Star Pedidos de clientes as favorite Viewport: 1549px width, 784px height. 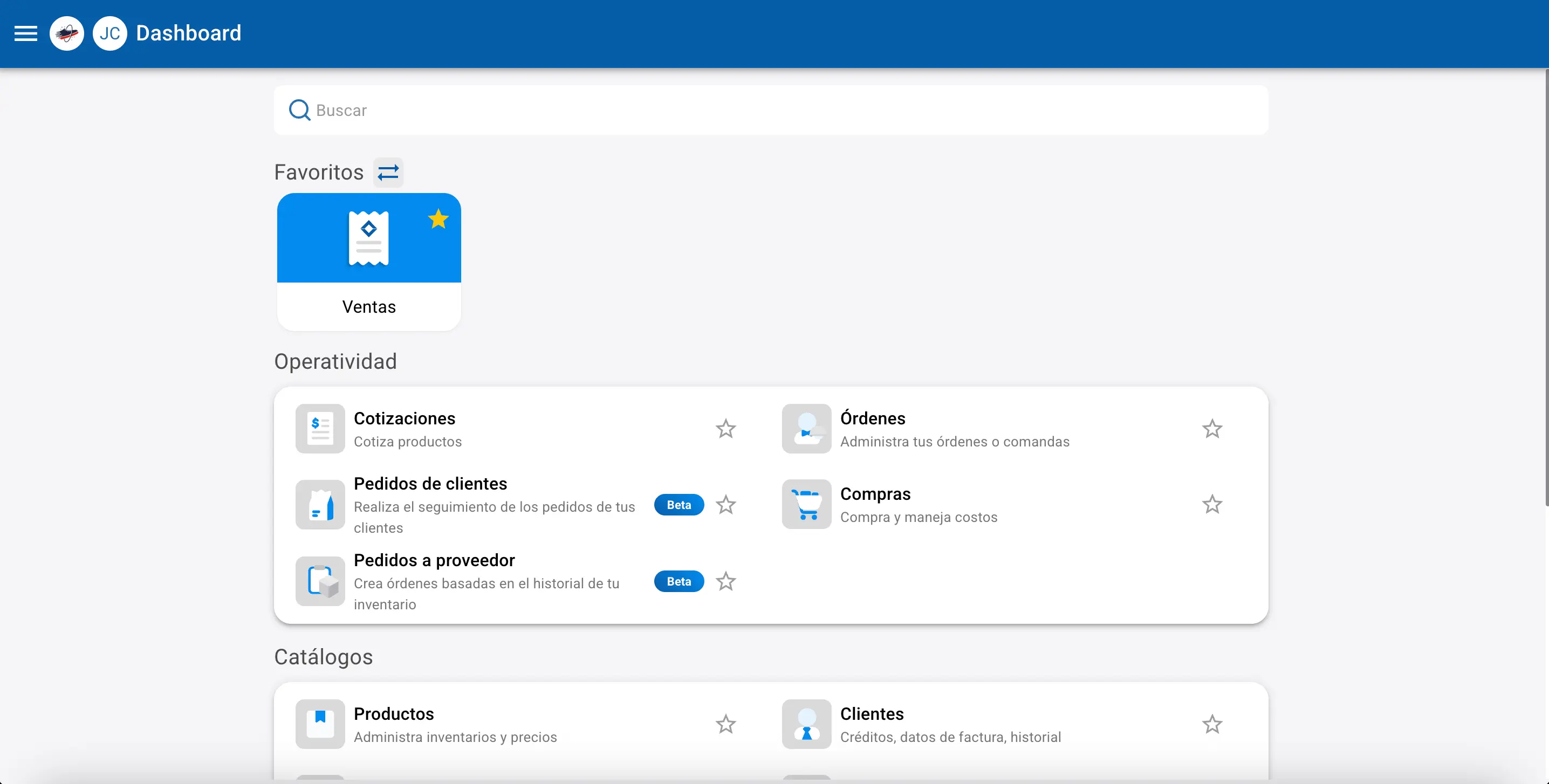726,505
